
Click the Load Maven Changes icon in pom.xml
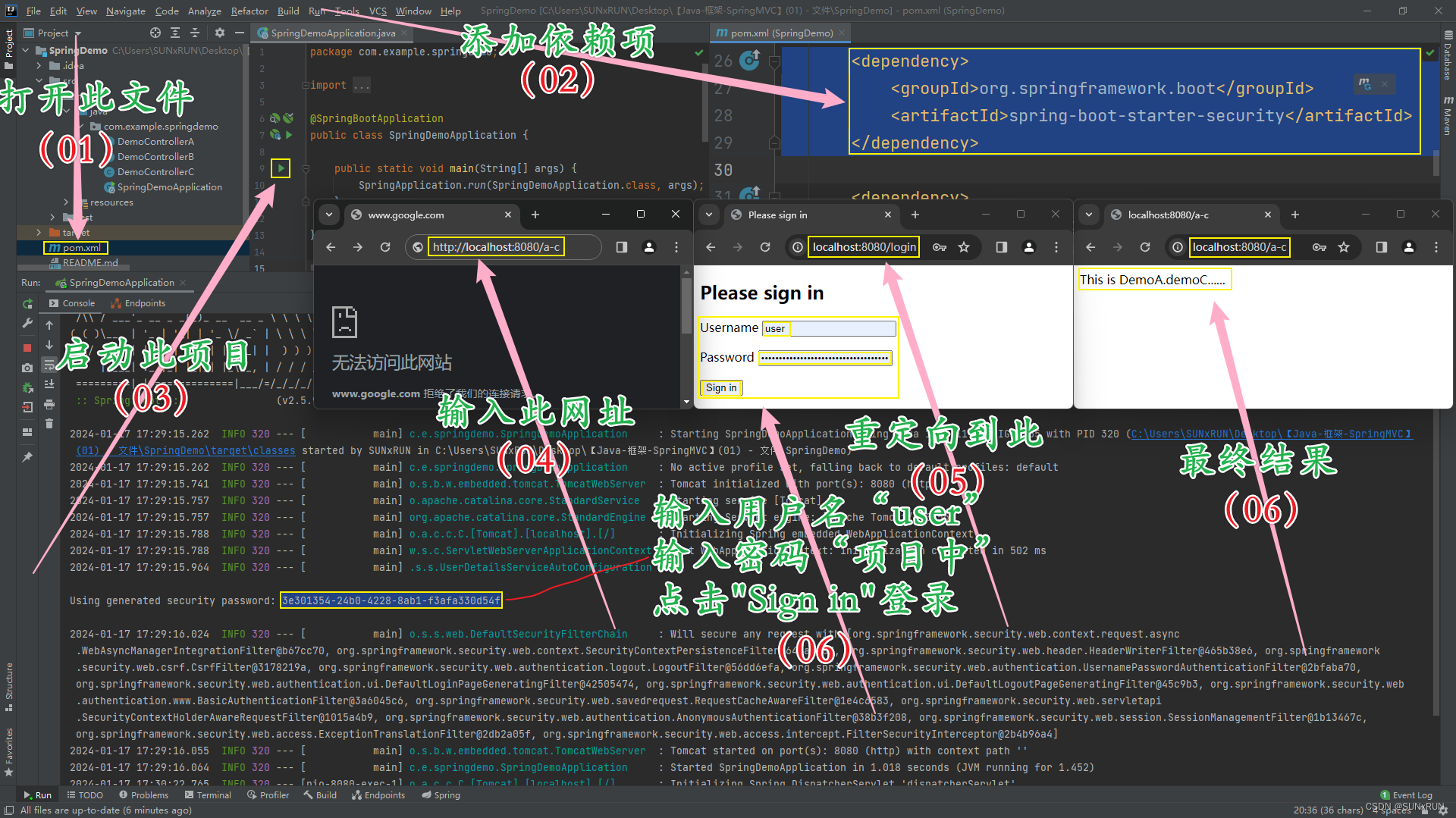pyautogui.click(x=1365, y=83)
